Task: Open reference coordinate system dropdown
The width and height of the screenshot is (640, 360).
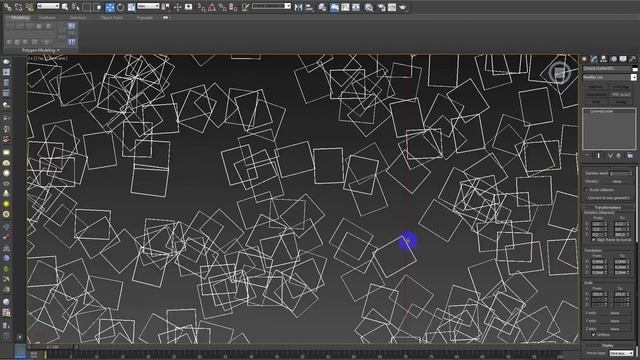Action: pos(148,6)
